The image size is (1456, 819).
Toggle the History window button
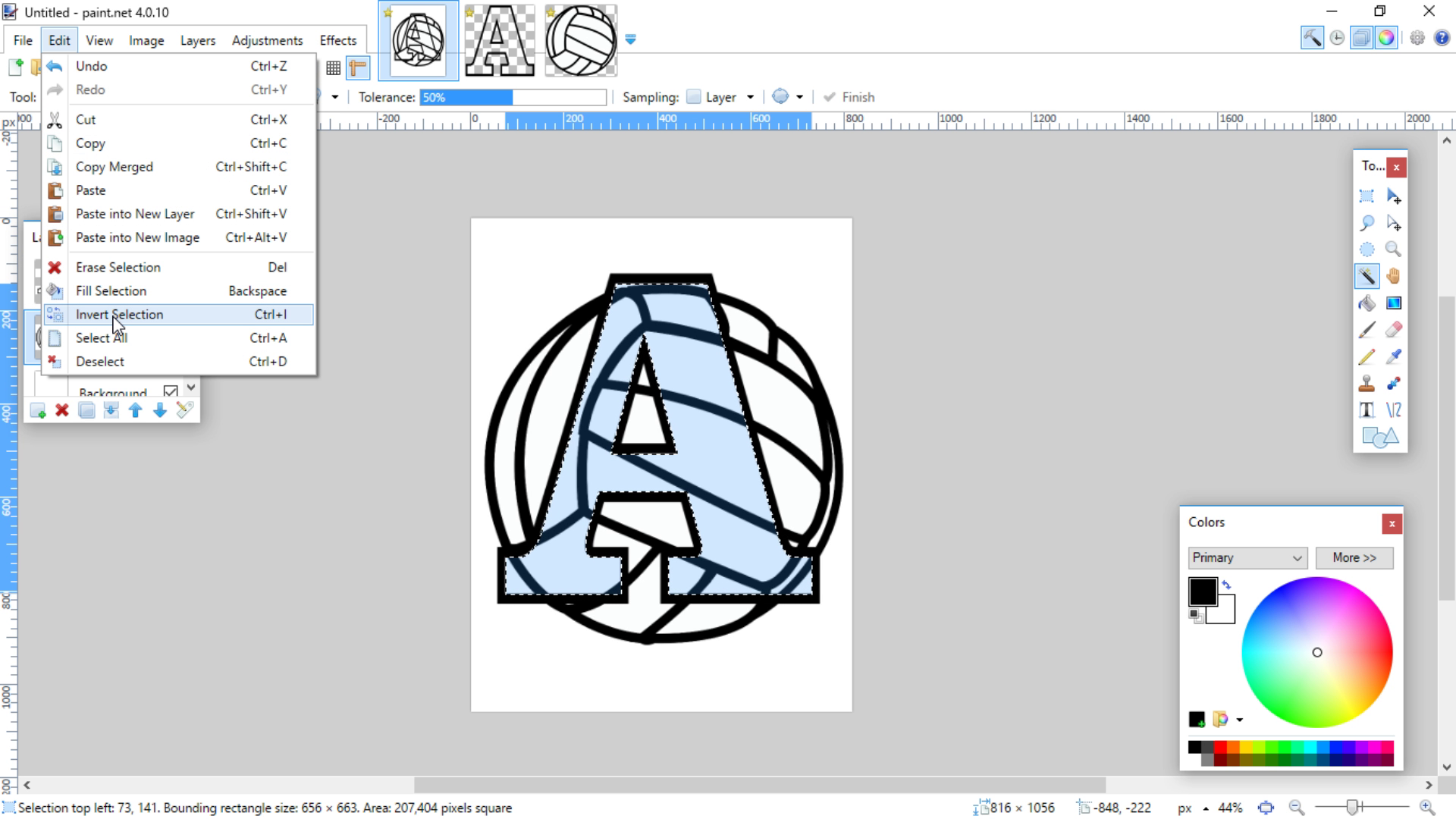pos(1337,38)
